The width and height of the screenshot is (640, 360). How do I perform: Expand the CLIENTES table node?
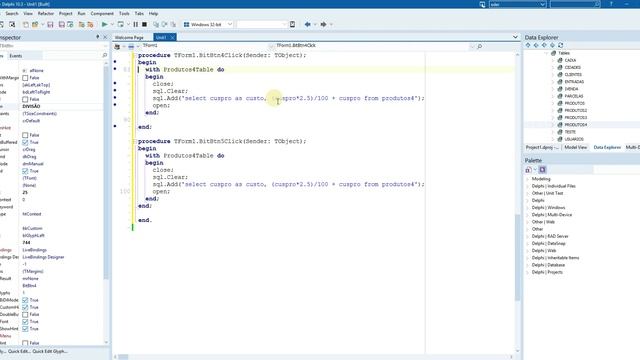click(x=553, y=75)
